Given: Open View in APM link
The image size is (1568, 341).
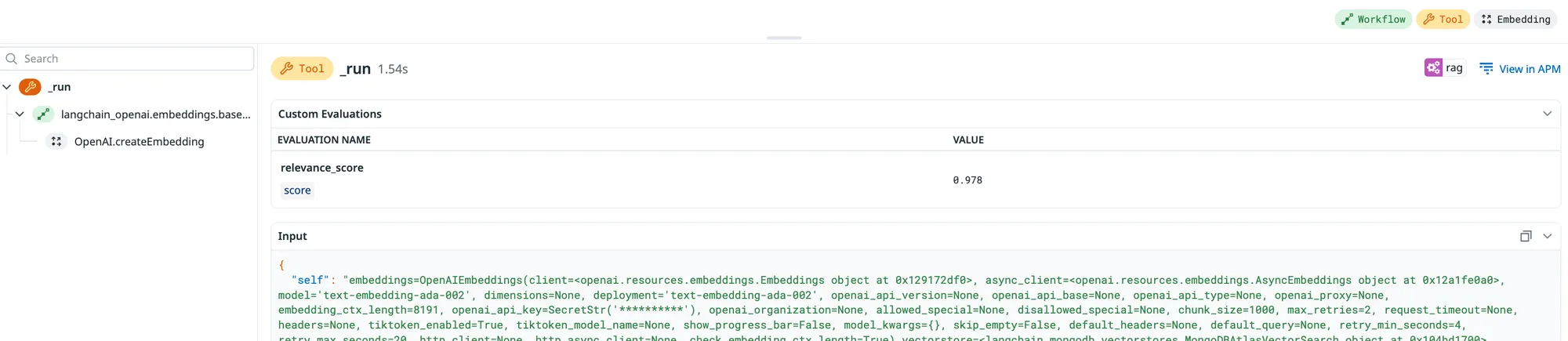Looking at the screenshot, I should (x=1519, y=69).
